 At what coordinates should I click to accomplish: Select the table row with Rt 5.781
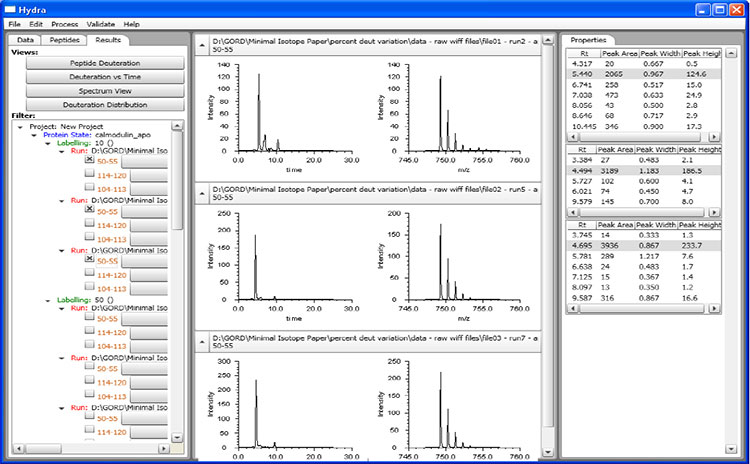pyautogui.click(x=644, y=256)
